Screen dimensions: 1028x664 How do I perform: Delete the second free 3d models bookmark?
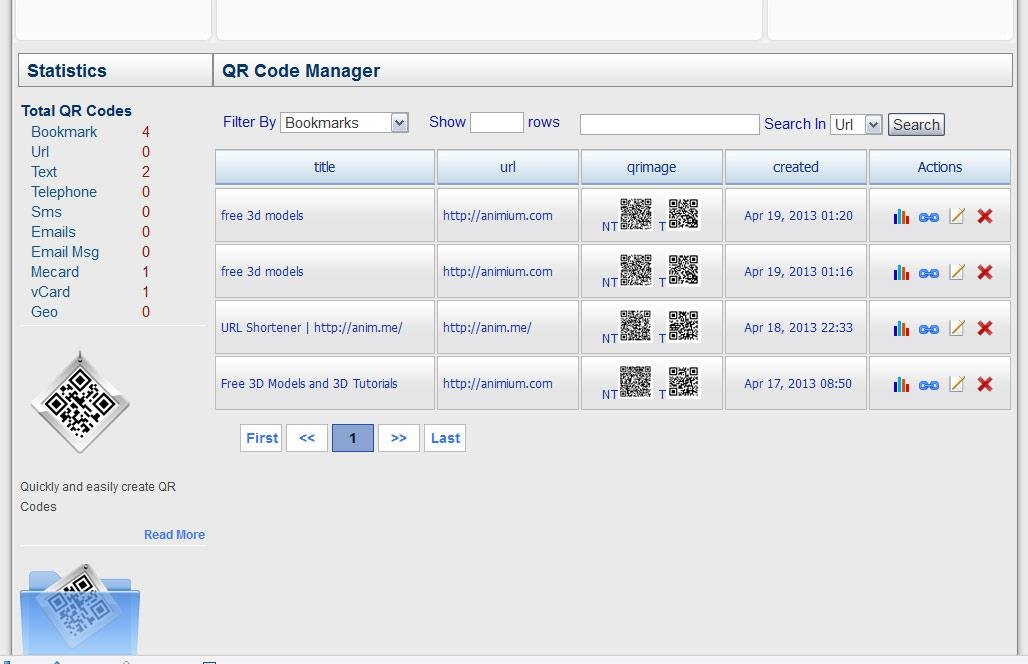(985, 272)
